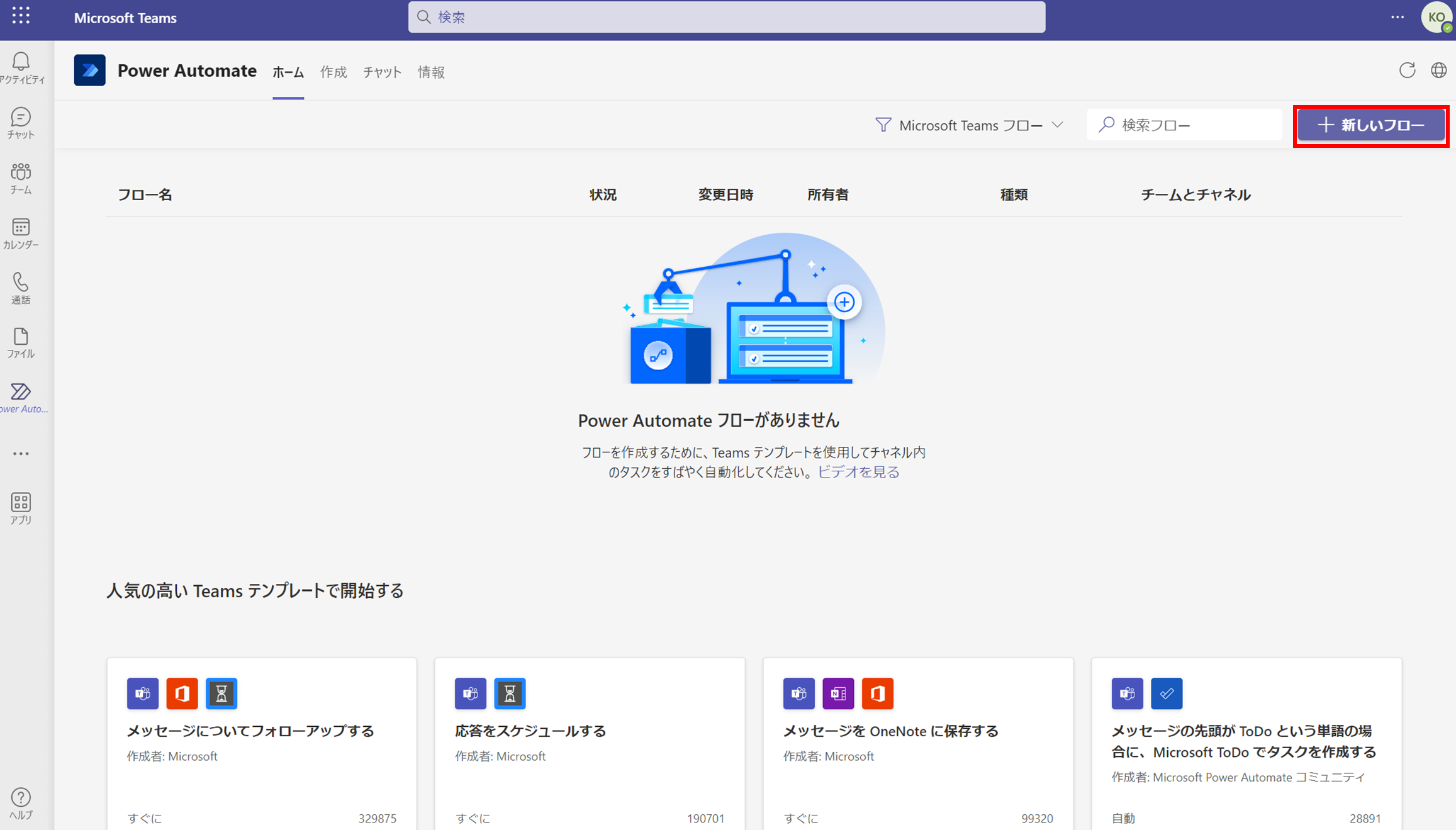Click the 自動 label on ToDo card

(x=1123, y=818)
